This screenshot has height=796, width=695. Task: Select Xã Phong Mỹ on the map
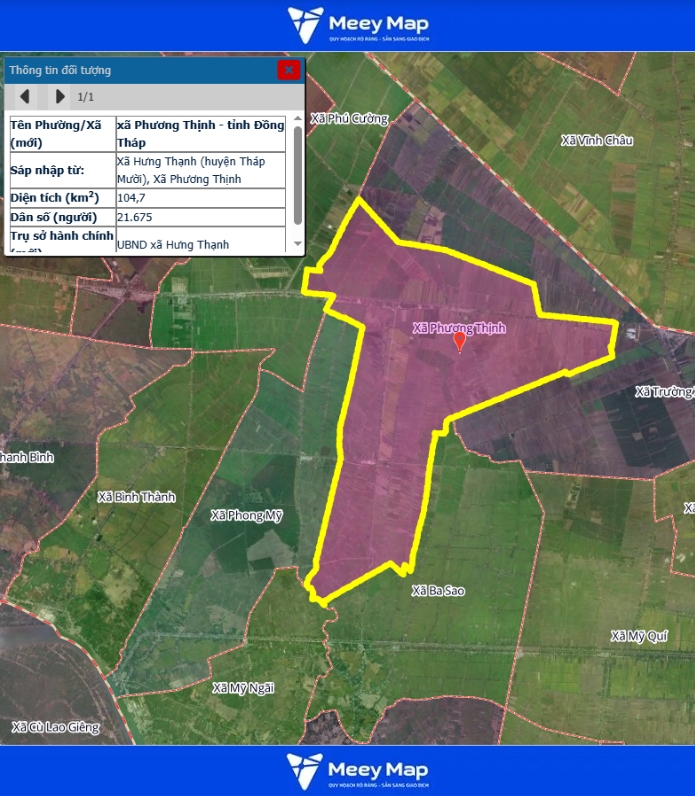(247, 516)
